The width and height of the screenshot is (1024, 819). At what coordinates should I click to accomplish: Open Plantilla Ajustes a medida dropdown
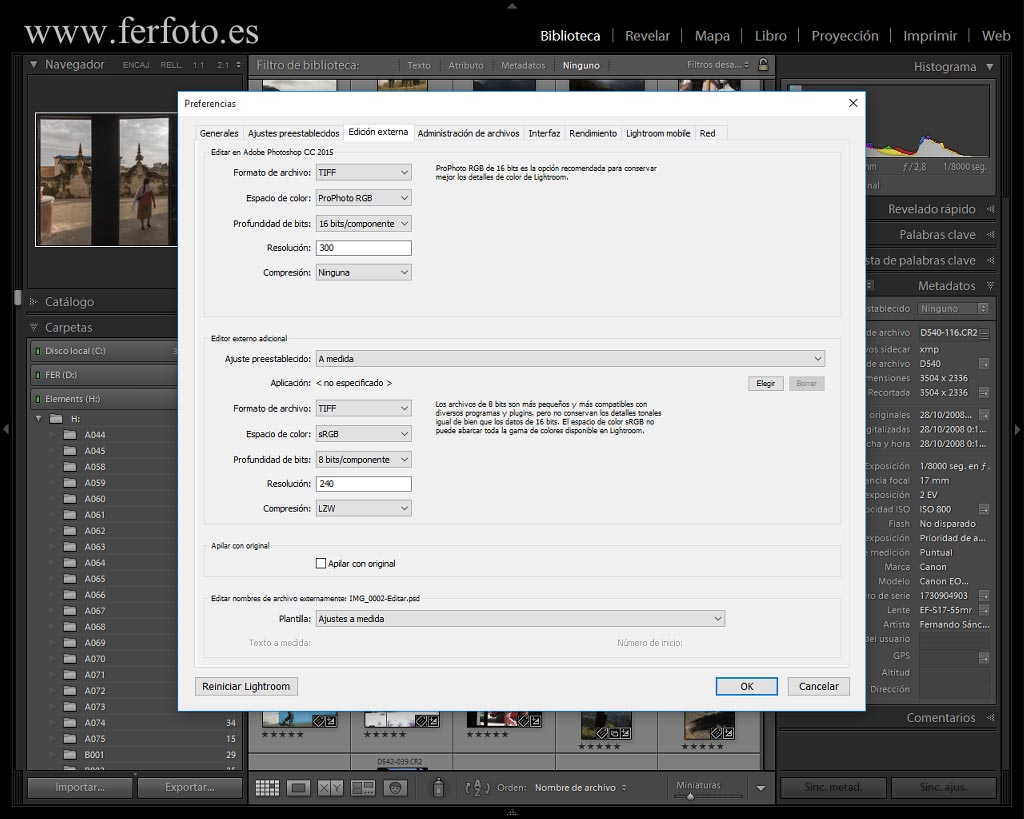520,618
